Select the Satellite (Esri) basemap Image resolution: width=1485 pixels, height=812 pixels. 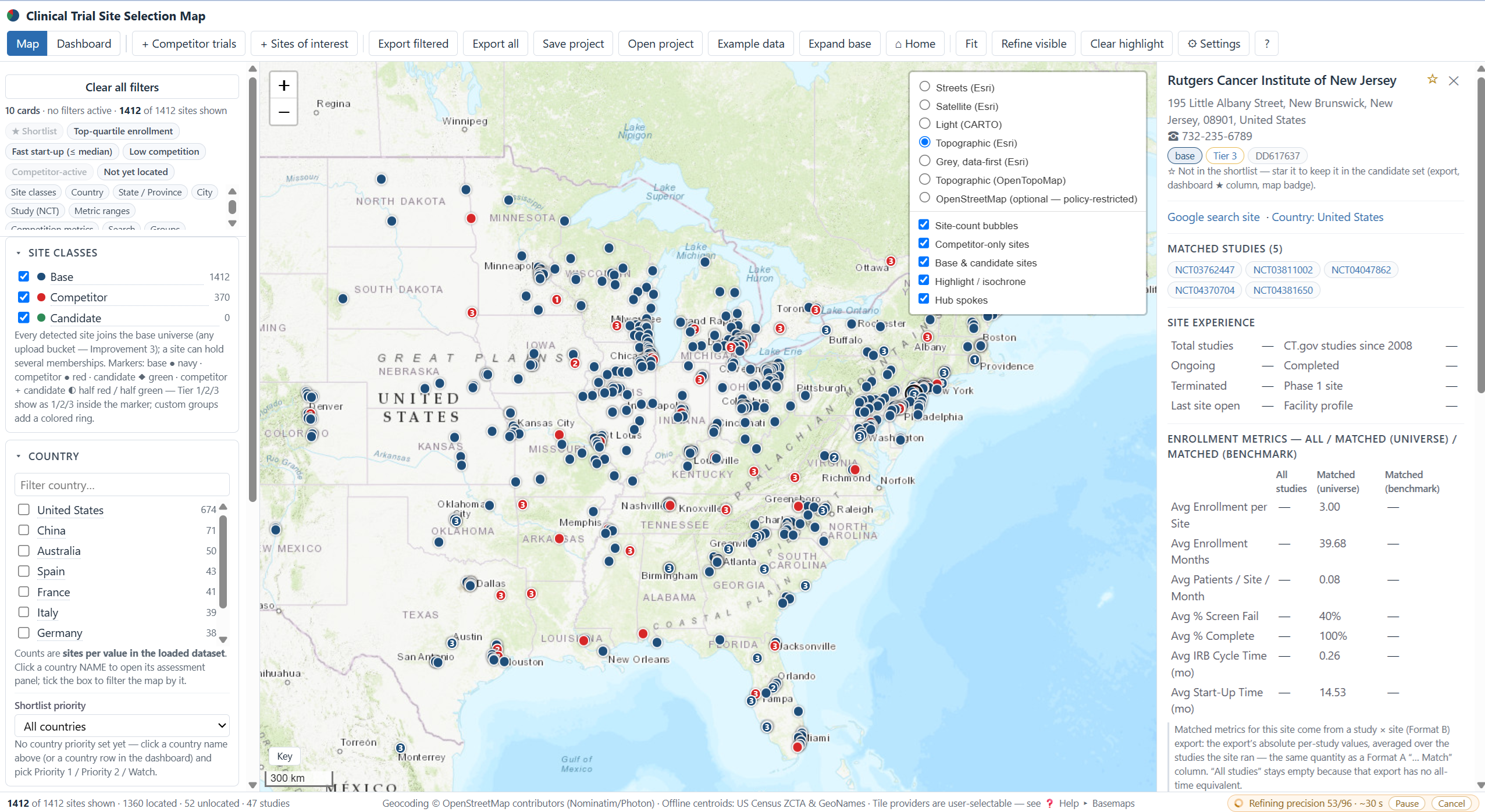924,105
